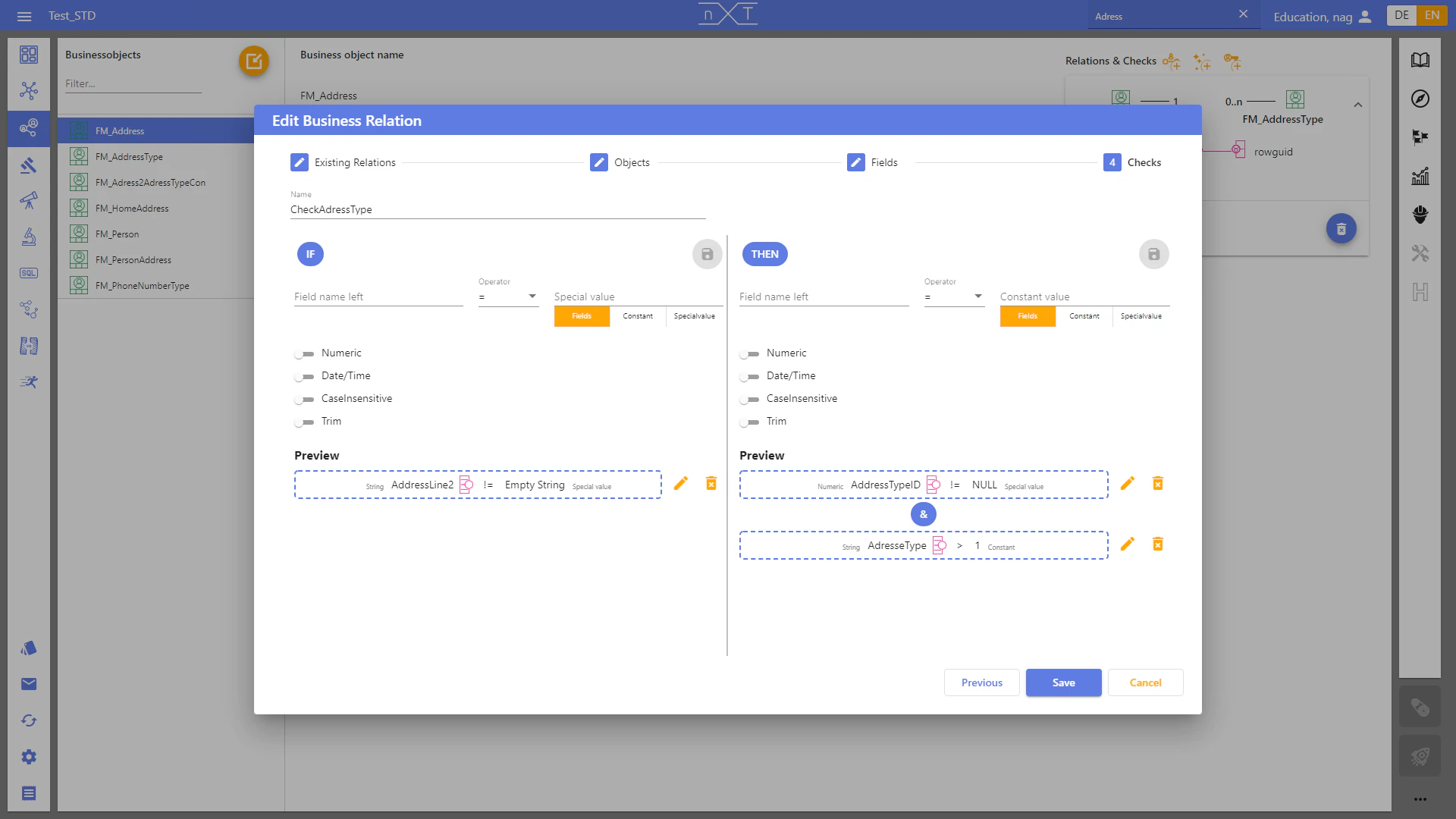1456x819 pixels.
Task: Enable CaseInsensitive for the IF condition
Action: pyautogui.click(x=306, y=400)
